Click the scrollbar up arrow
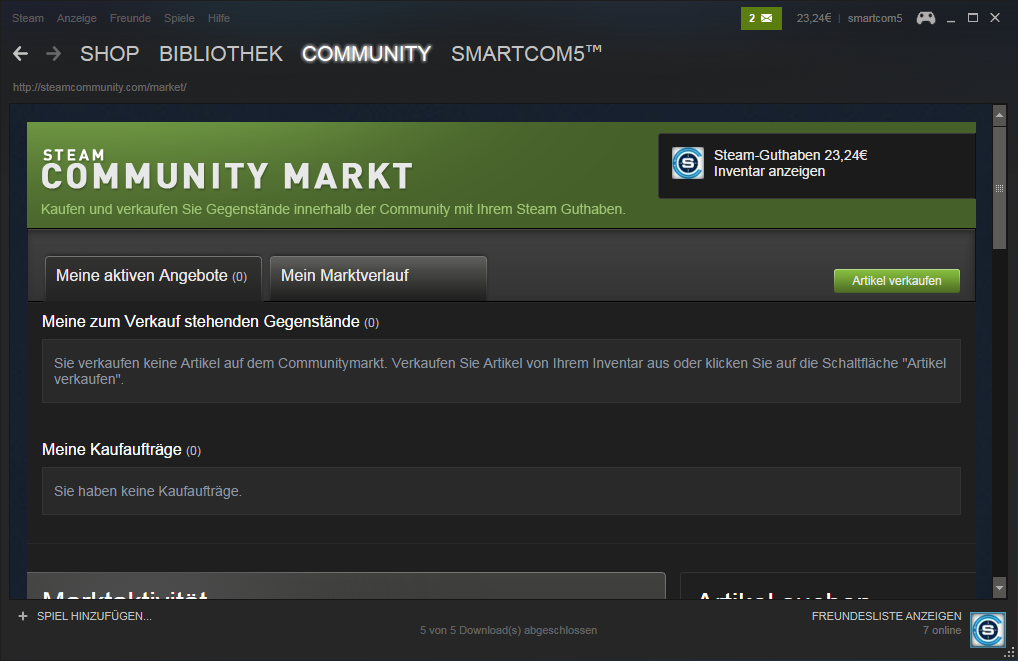Viewport: 1018px width, 661px height. point(999,115)
